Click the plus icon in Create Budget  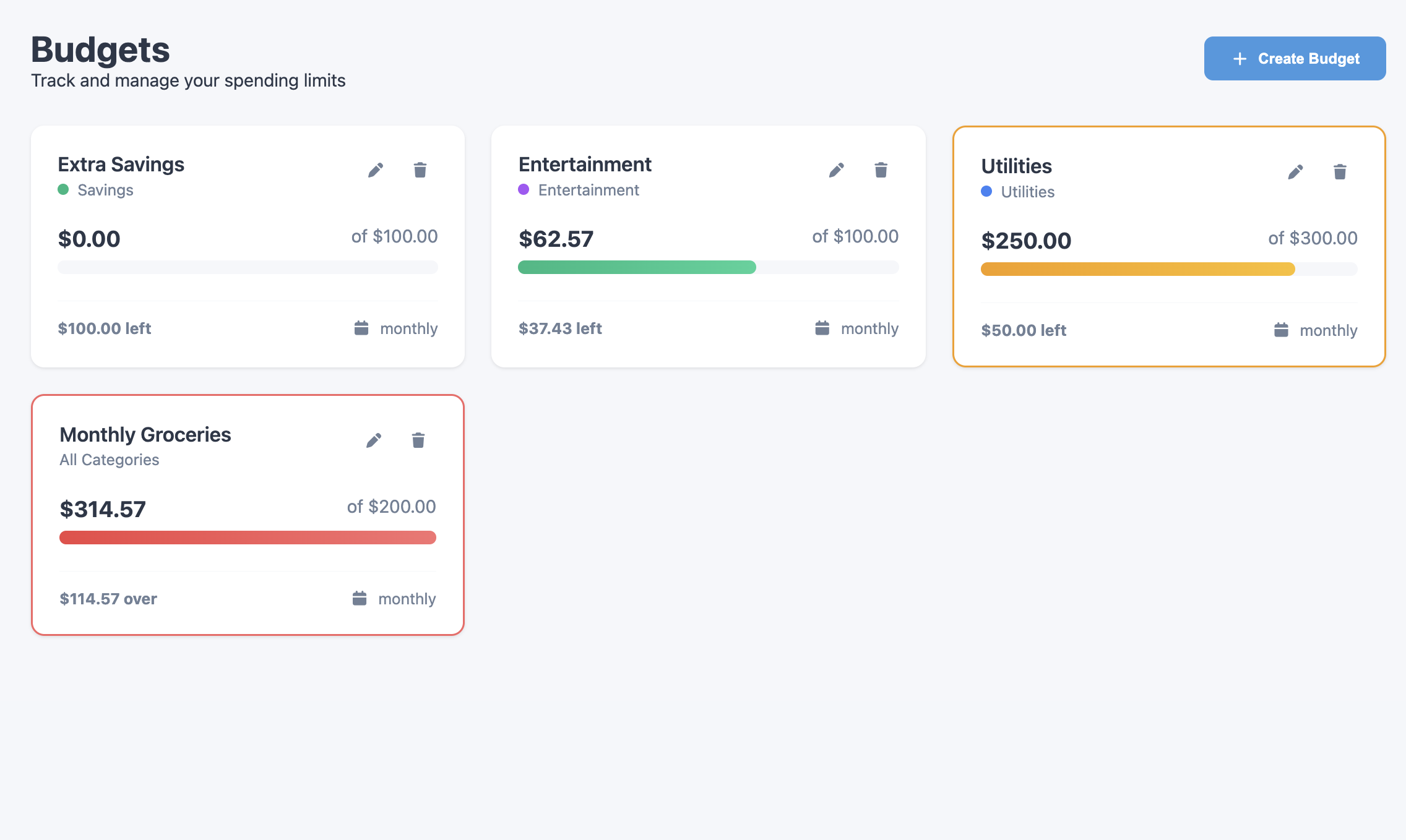tap(1240, 59)
